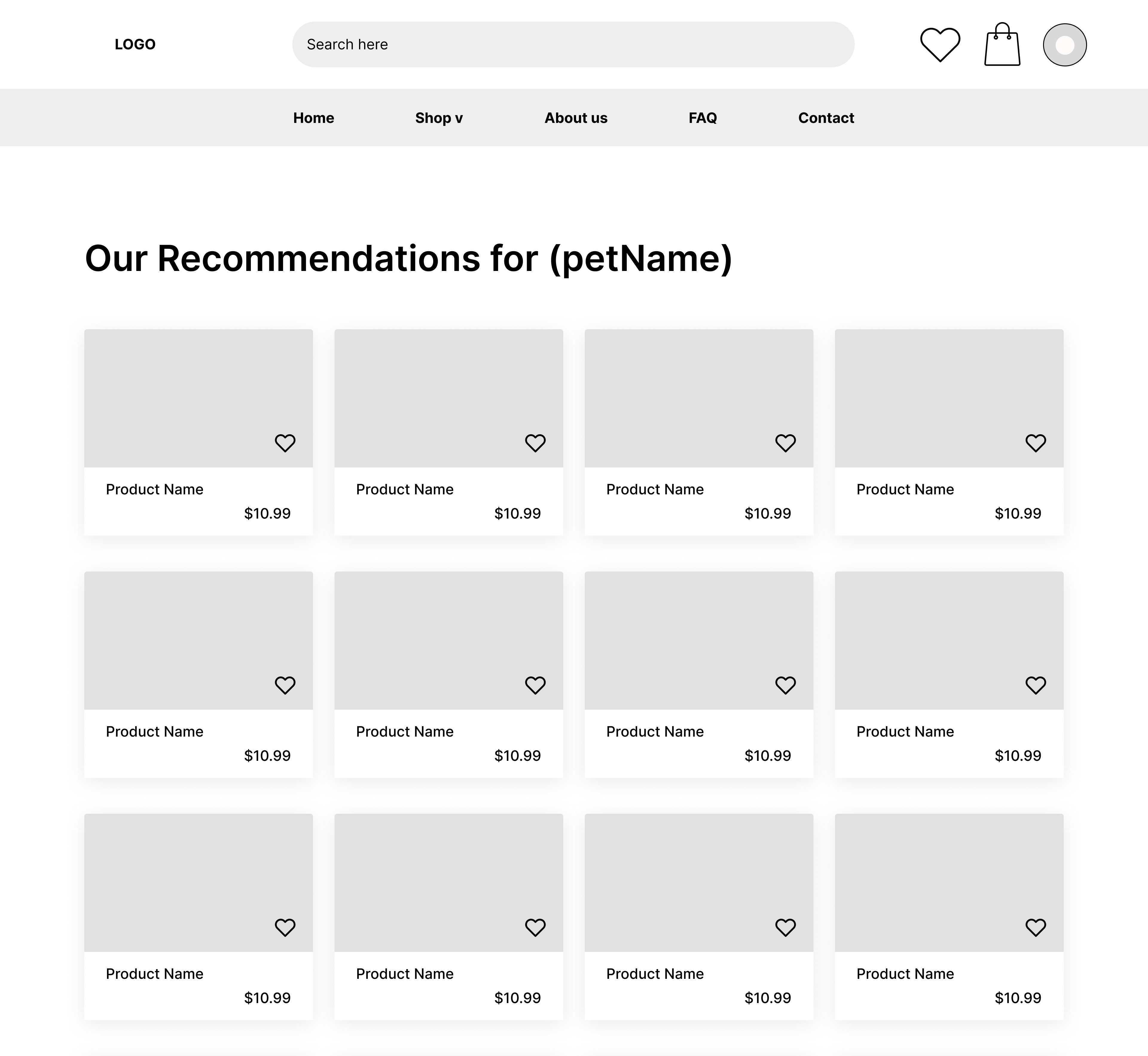
Task: Open the wishlist heart icon in header
Action: (940, 45)
